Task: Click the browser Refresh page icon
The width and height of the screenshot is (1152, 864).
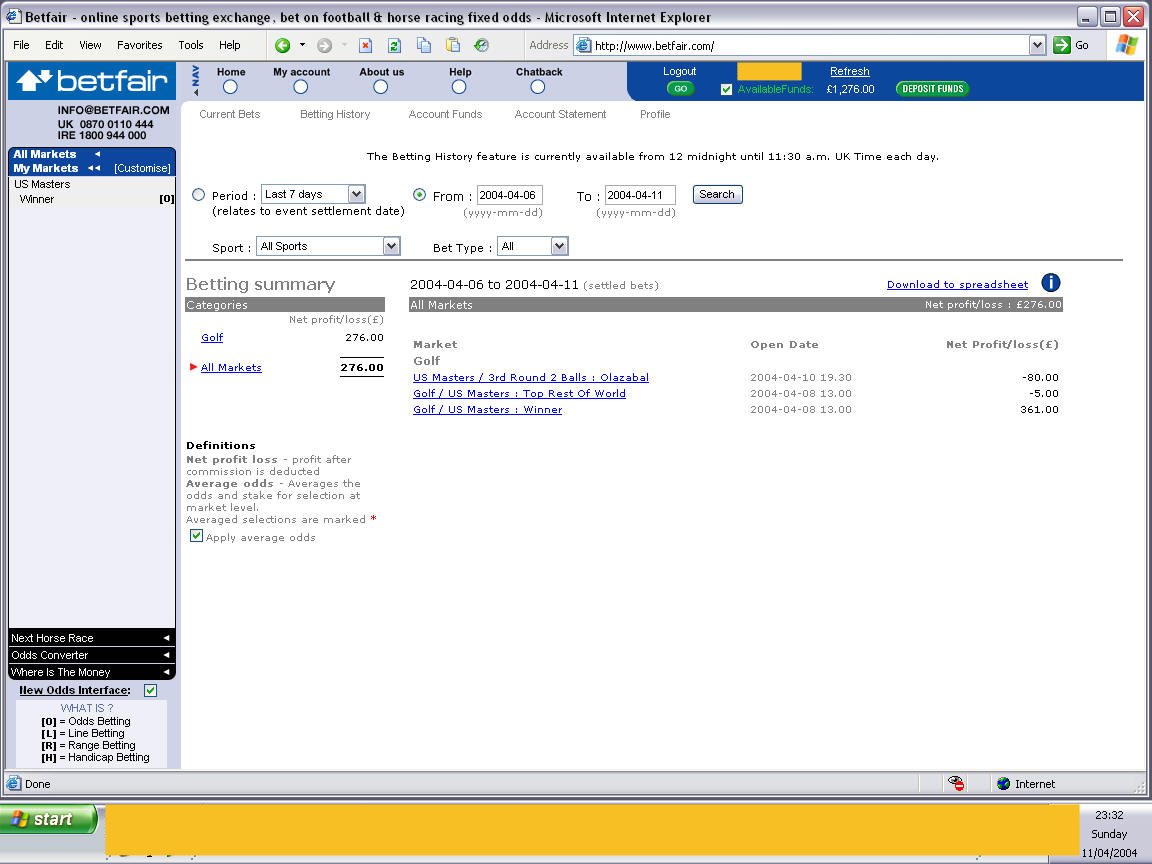Action: pyautogui.click(x=394, y=45)
